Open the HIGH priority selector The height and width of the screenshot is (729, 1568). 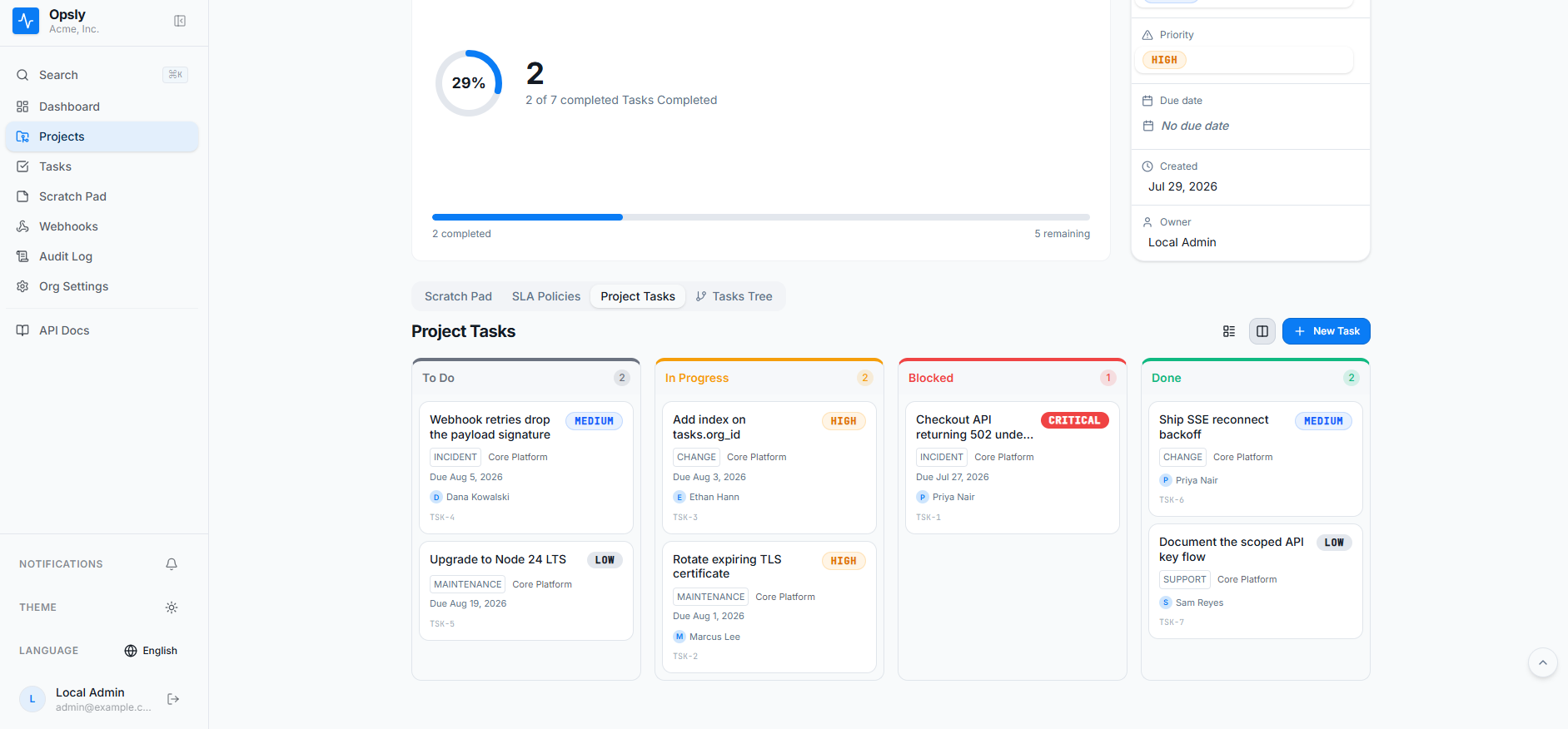1244,60
